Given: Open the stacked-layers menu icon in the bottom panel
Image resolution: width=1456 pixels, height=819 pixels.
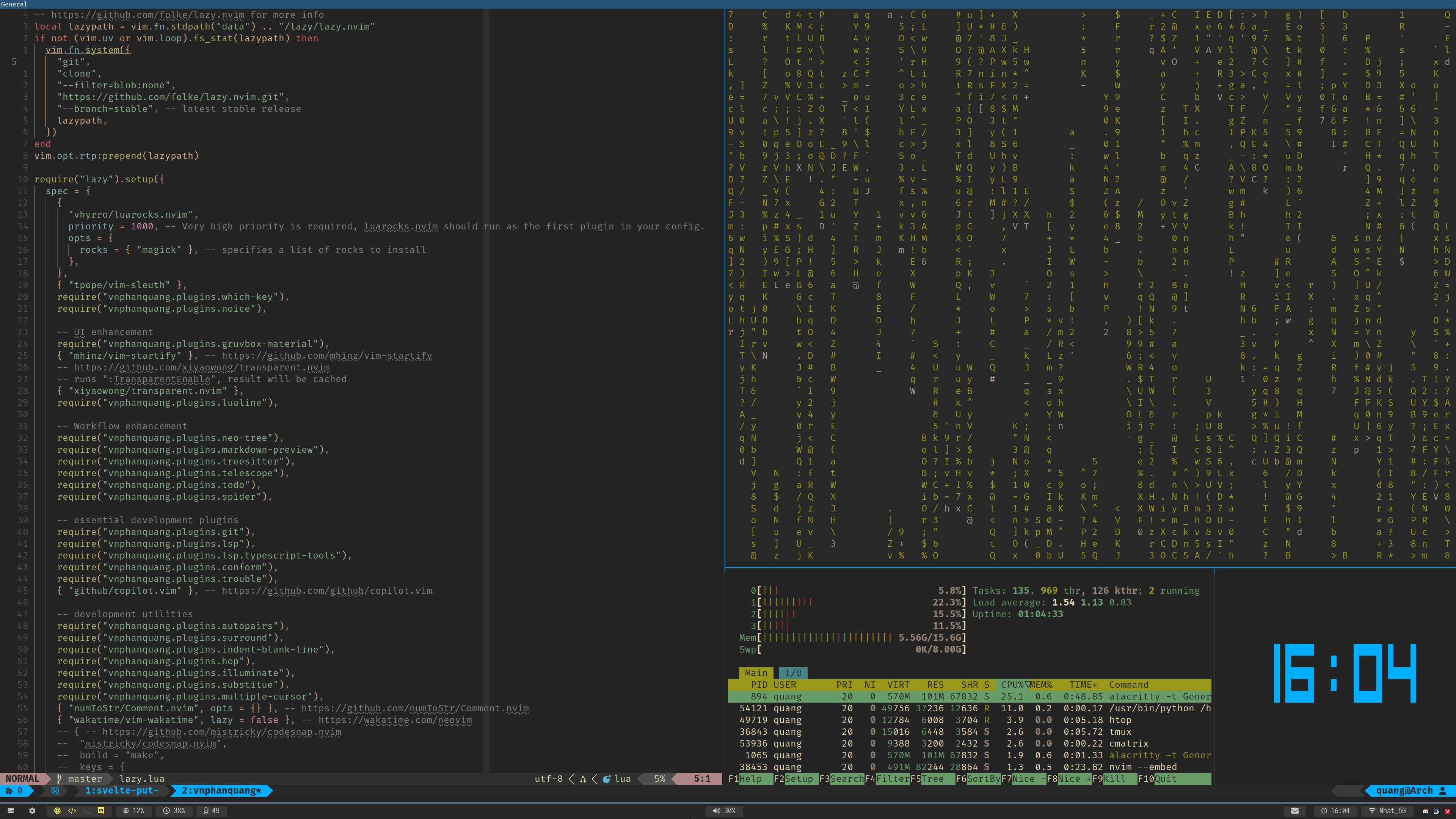Looking at the screenshot, I should tap(10, 811).
